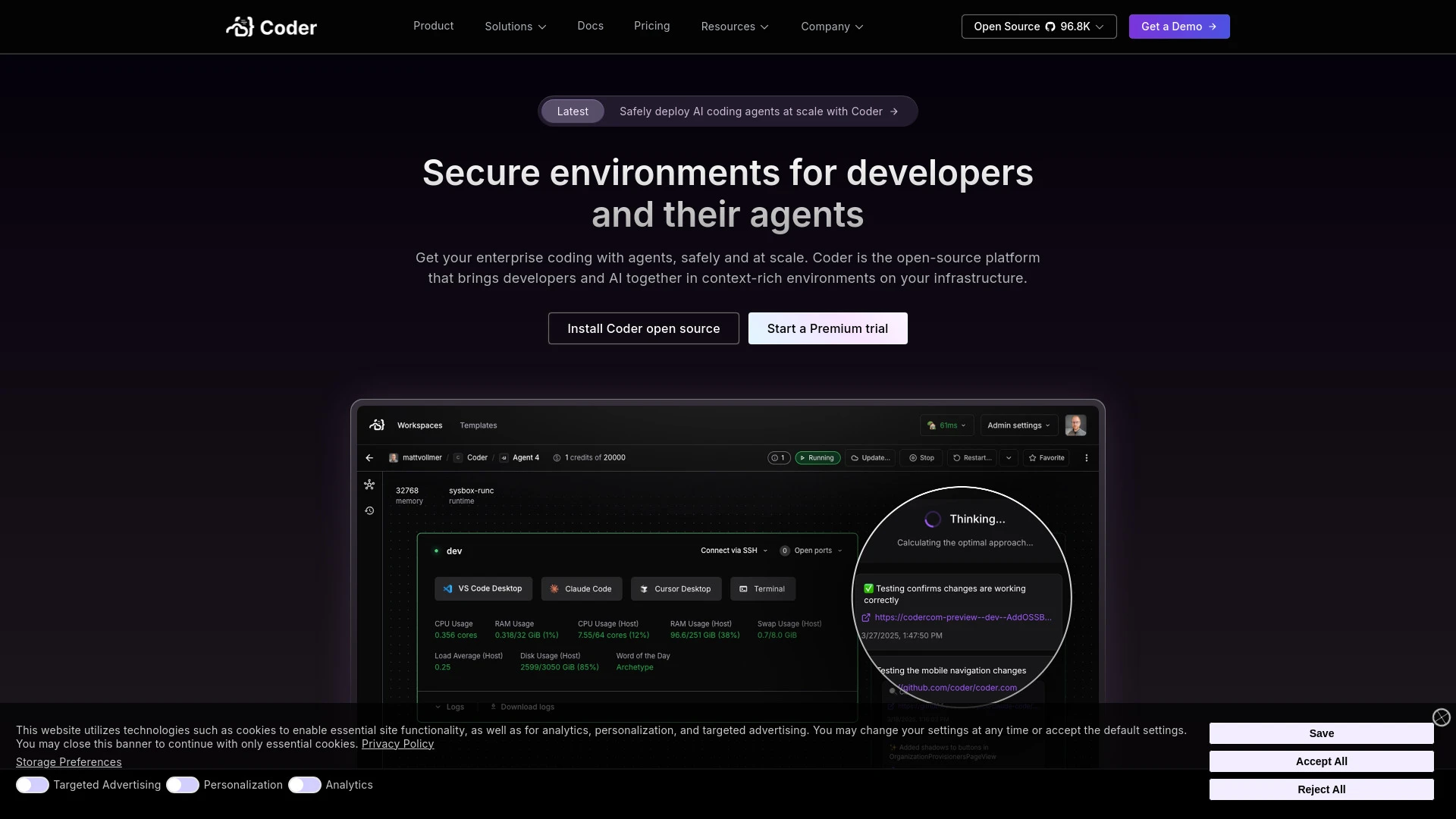The image size is (1456, 819).
Task: Open the Admin settings dropdown
Action: point(1018,425)
